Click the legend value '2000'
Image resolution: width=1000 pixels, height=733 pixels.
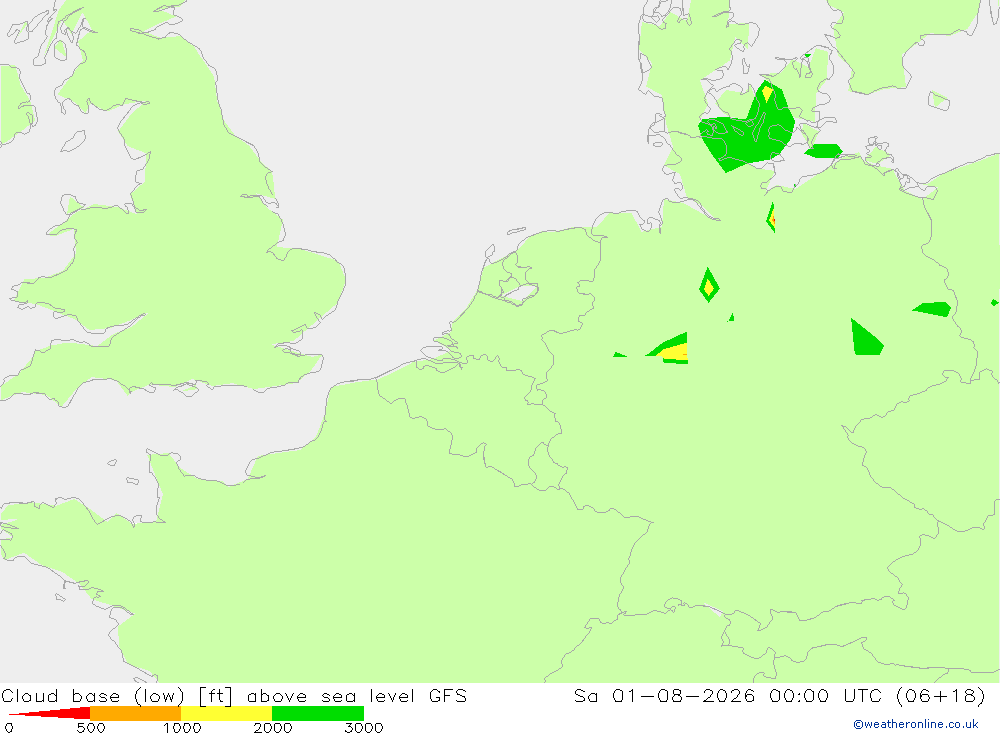tap(273, 727)
